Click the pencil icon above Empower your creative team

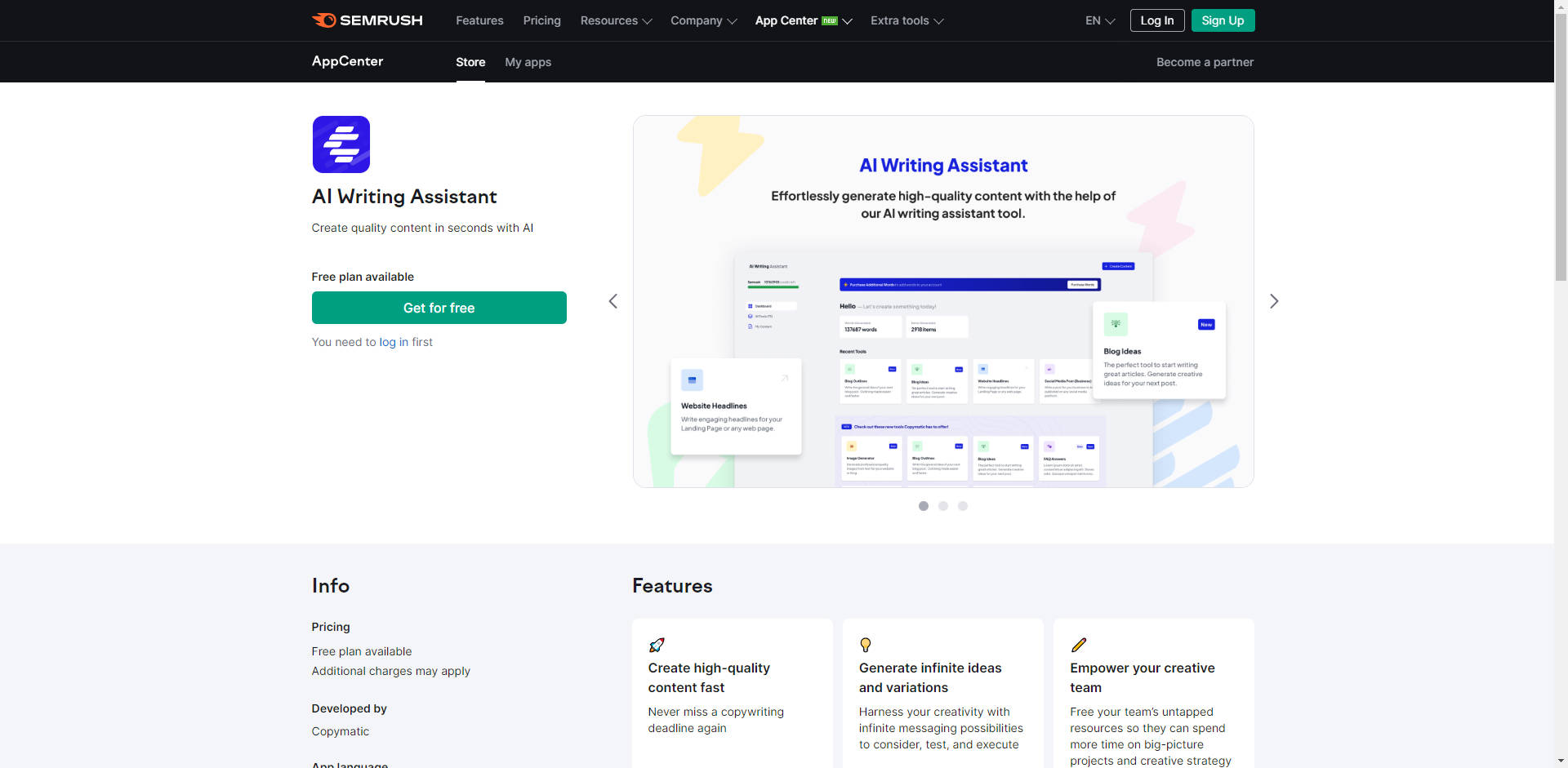1080,645
